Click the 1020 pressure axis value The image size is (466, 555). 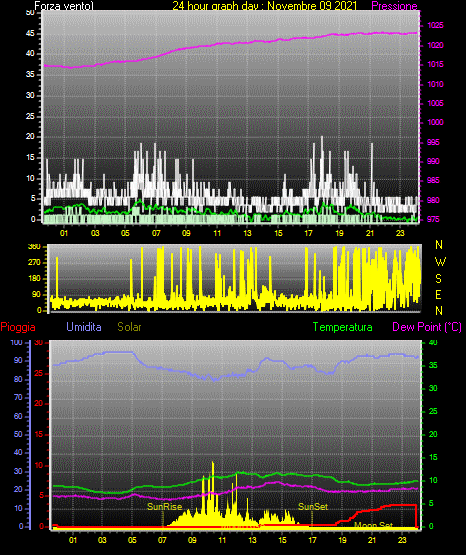(435, 45)
